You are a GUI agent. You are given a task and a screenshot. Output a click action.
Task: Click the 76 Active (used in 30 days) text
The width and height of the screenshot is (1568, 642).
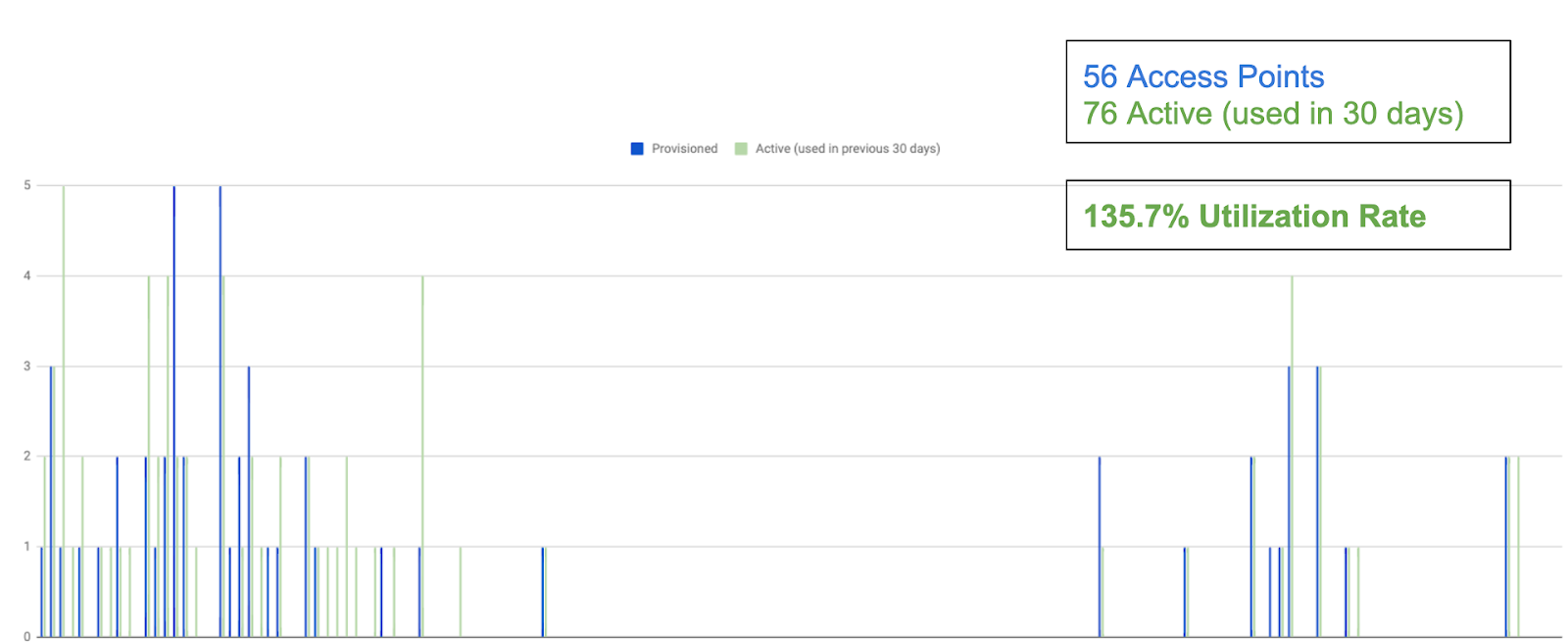coord(1272,114)
